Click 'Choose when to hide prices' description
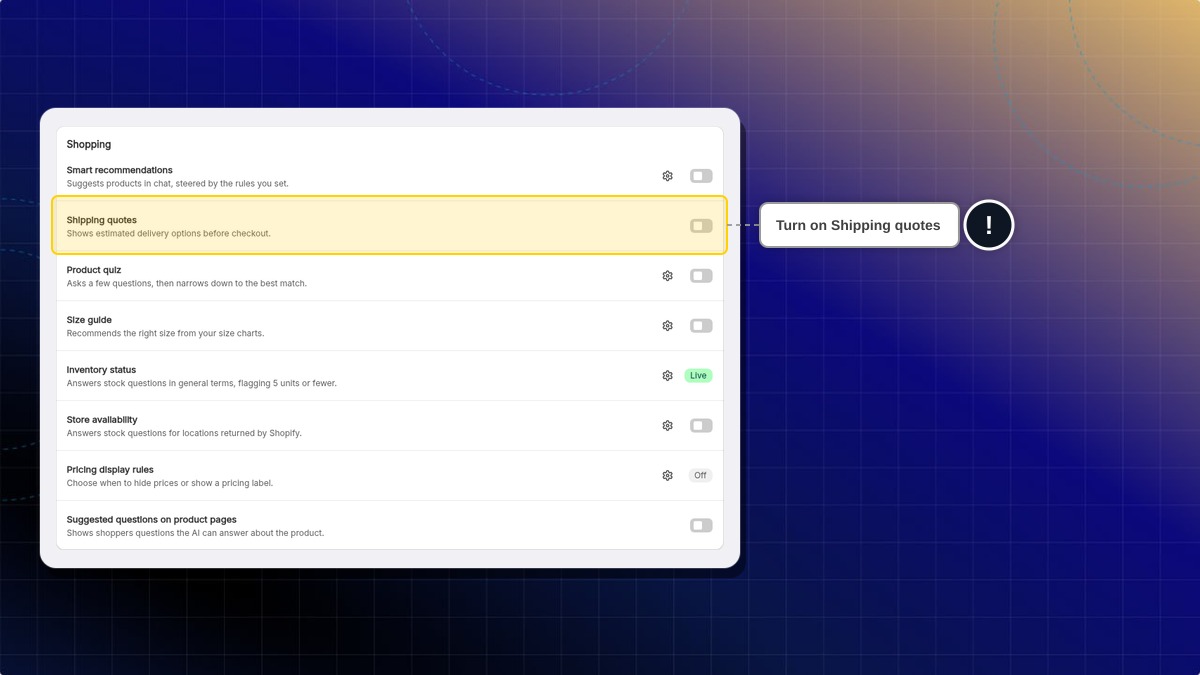Viewport: 1200px width, 675px height. pos(170,484)
